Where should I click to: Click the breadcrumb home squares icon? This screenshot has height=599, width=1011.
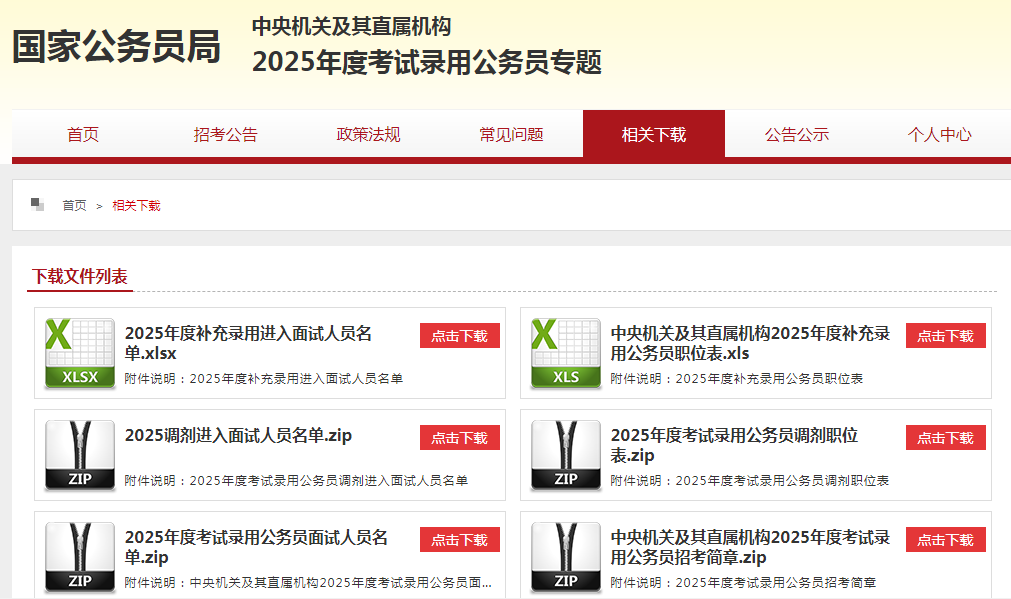tap(37, 205)
